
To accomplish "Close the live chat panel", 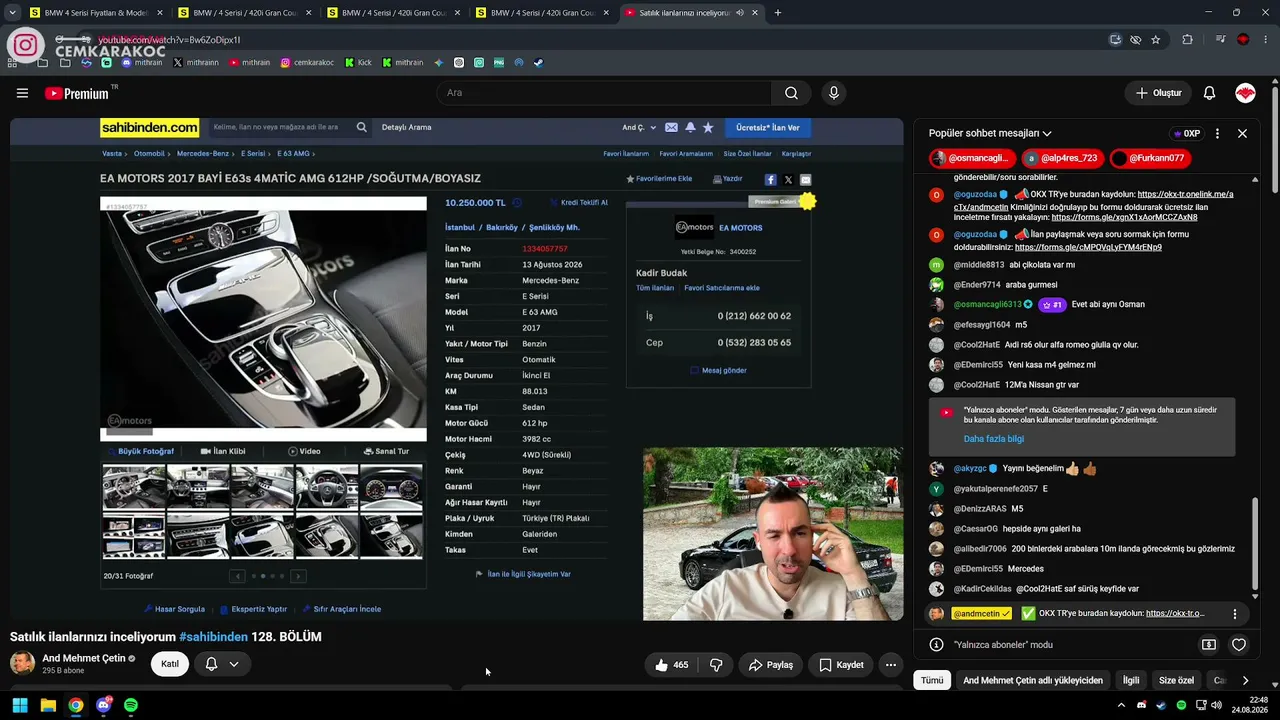I will click(x=1242, y=133).
